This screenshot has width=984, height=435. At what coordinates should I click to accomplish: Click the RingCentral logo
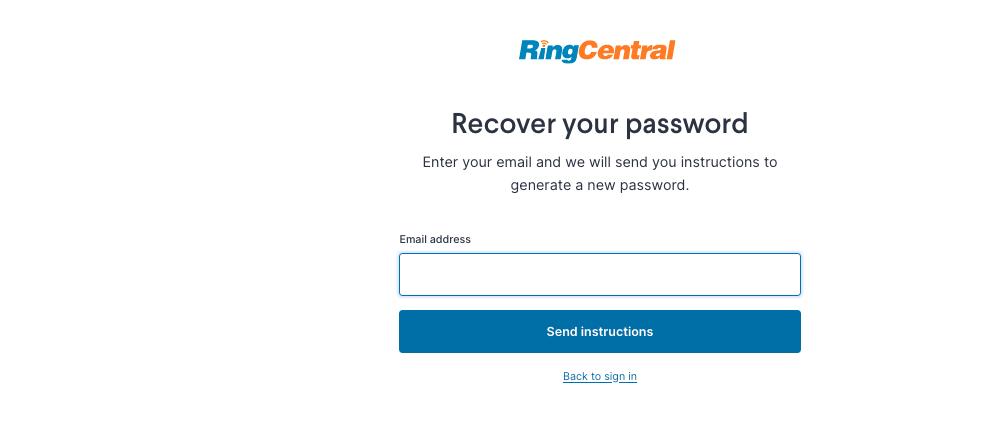pos(597,51)
